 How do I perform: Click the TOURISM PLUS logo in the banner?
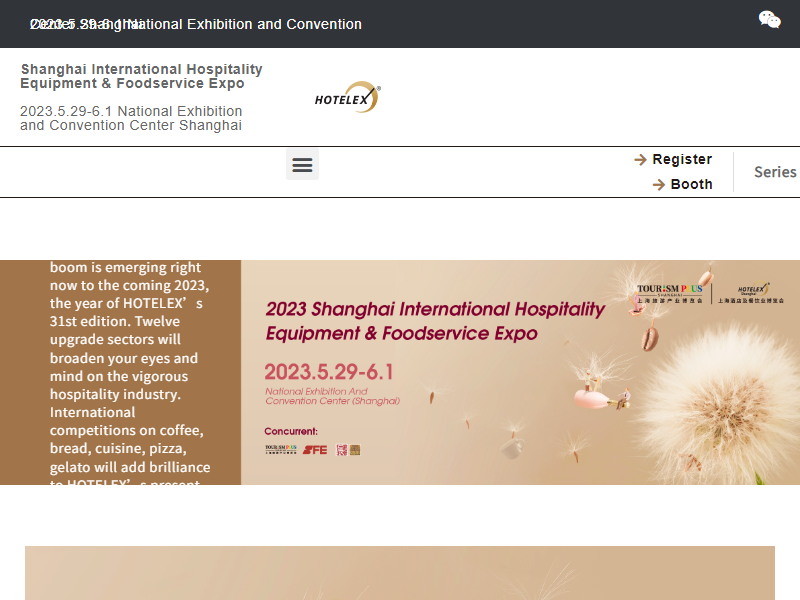click(x=672, y=293)
